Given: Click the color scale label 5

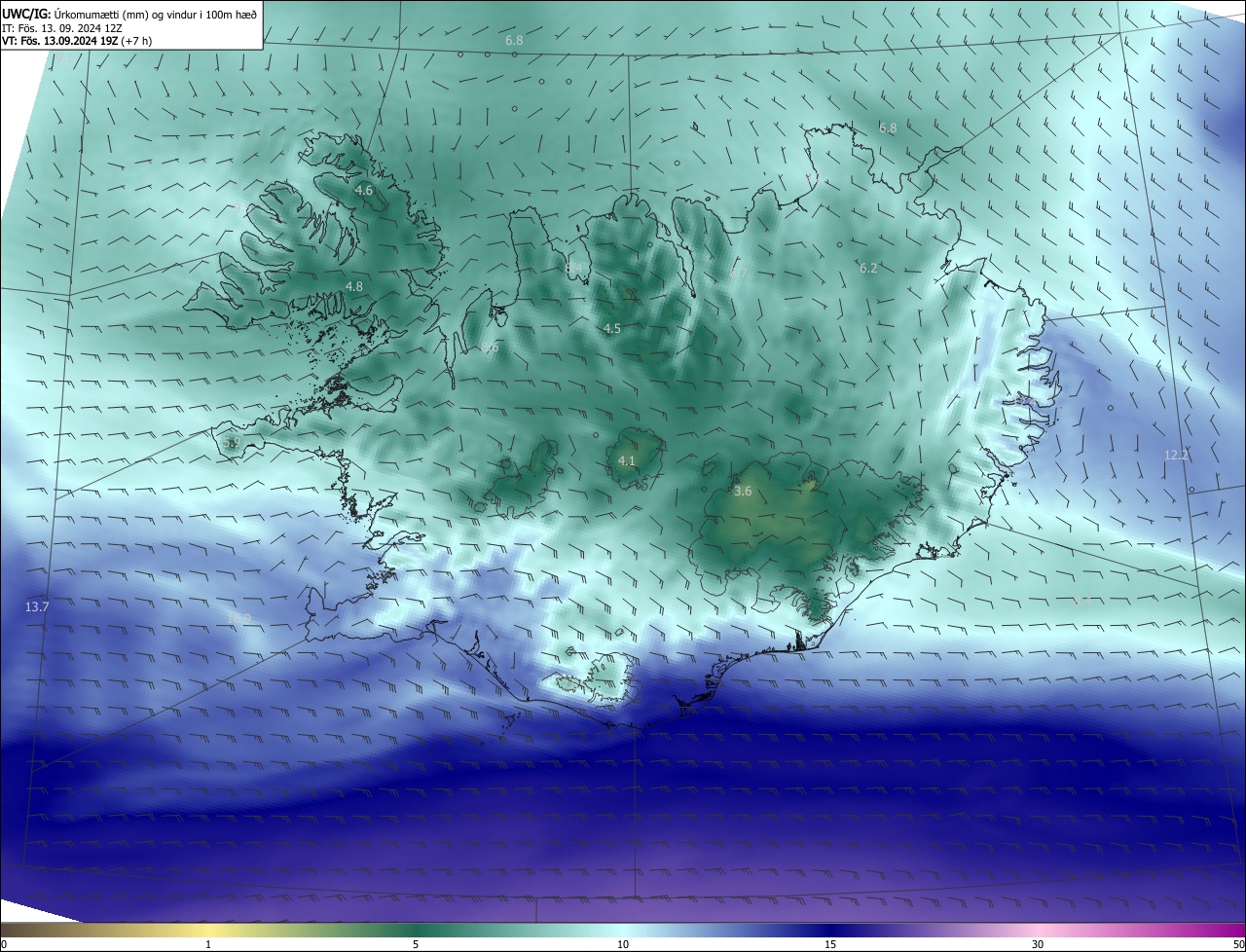Looking at the screenshot, I should pyautogui.click(x=416, y=944).
